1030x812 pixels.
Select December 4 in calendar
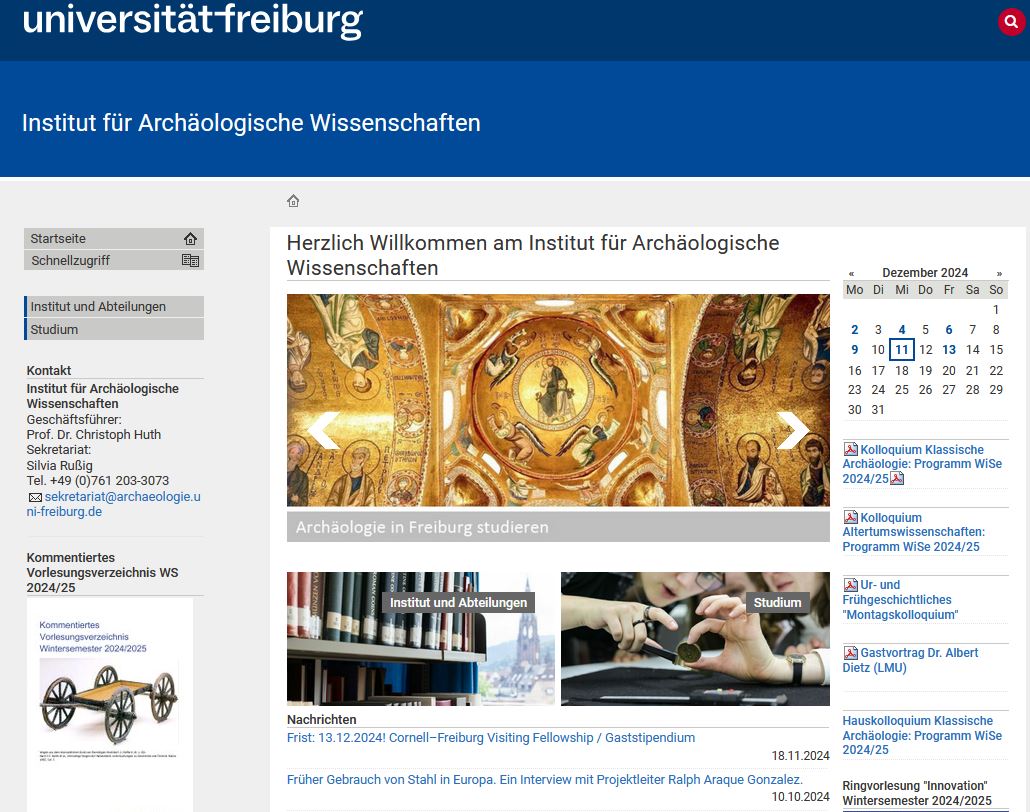[x=902, y=330]
